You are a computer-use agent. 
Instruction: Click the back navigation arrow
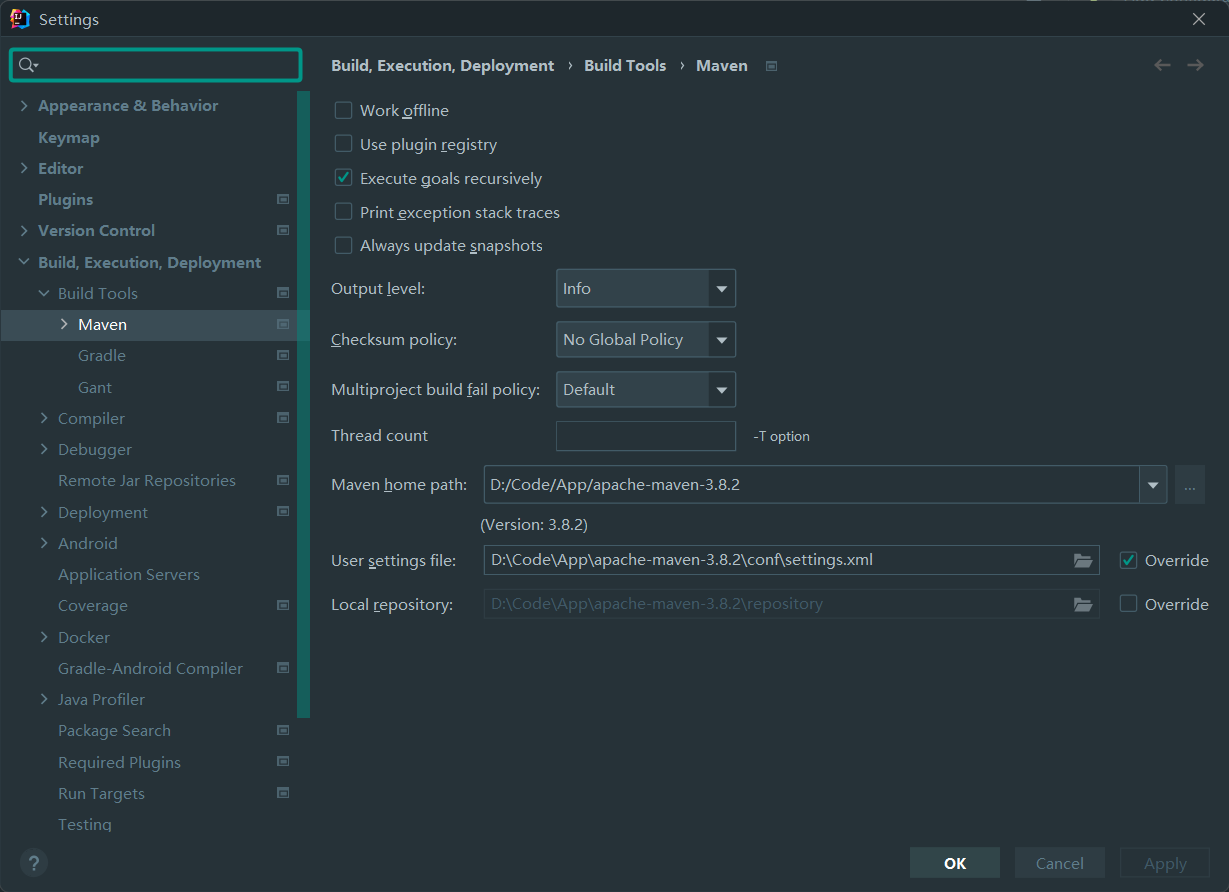pos(1162,65)
